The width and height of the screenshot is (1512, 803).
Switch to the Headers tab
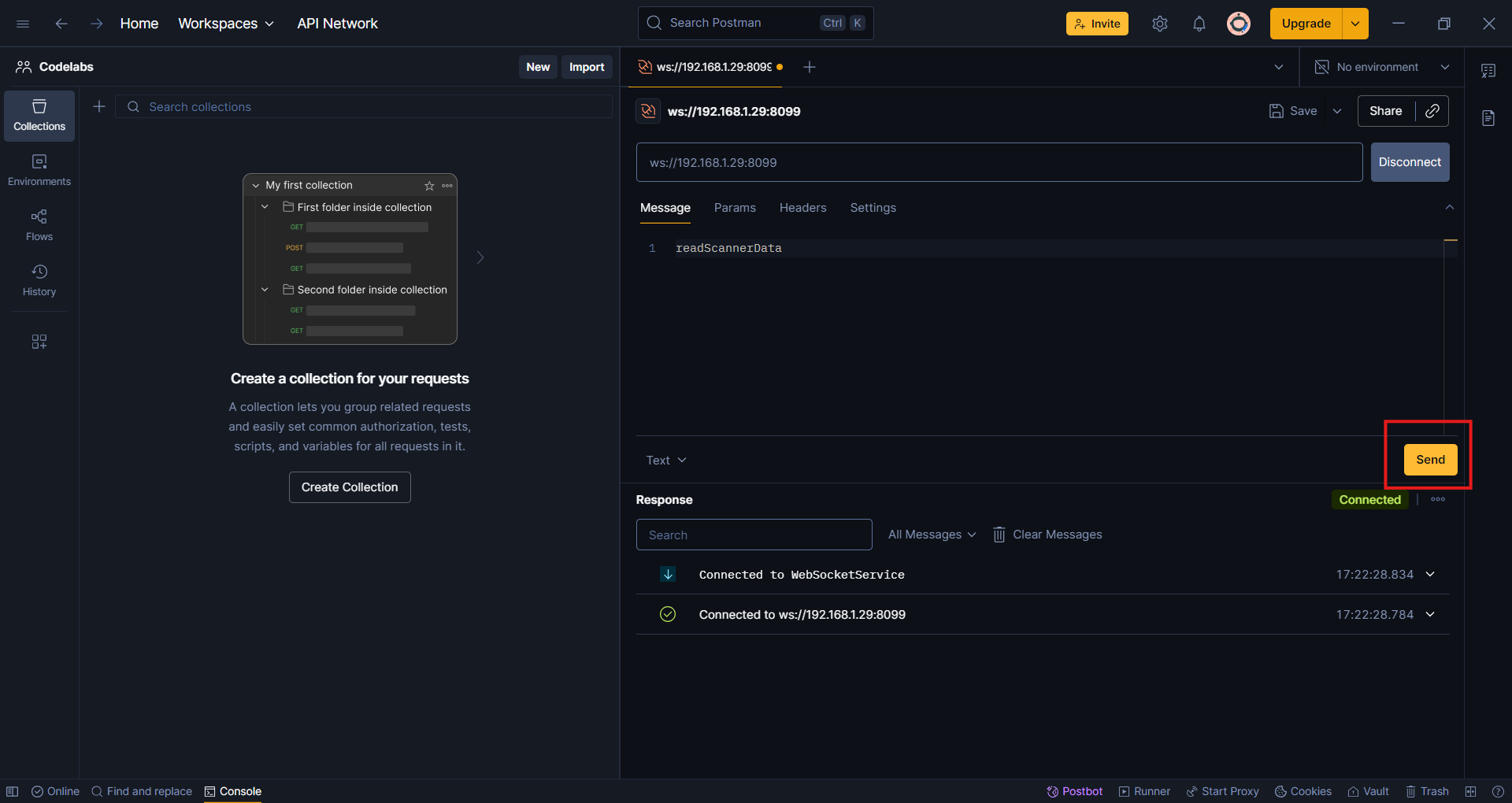tap(802, 208)
